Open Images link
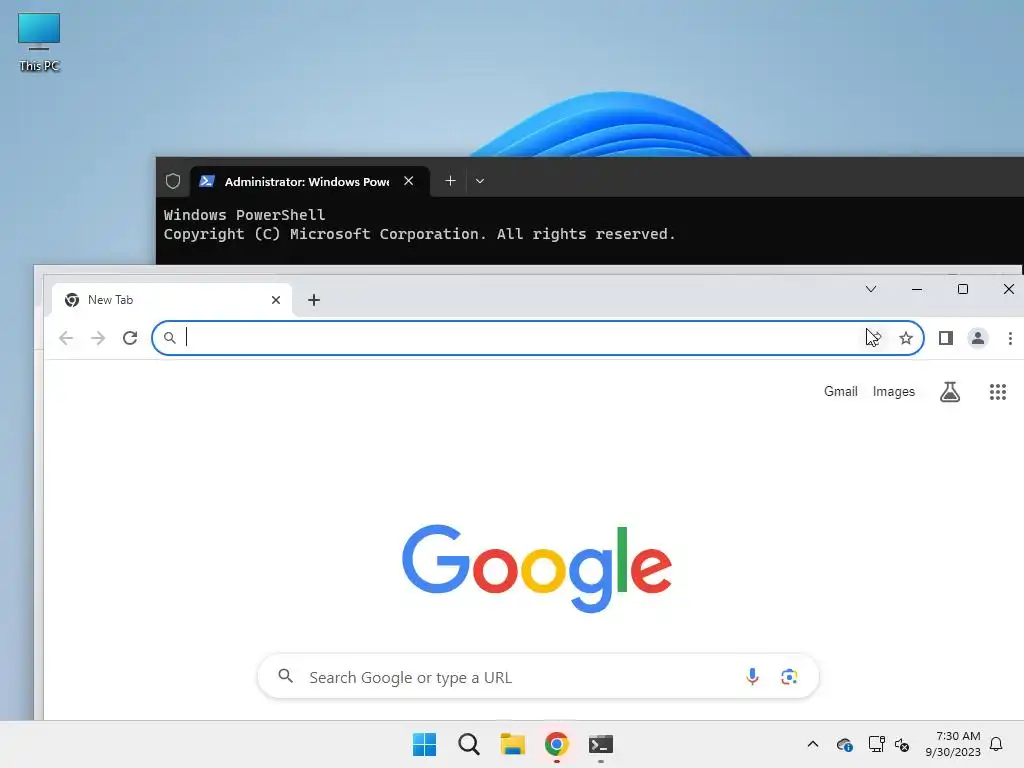Screen dimensions: 1024x768 pyautogui.click(x=893, y=391)
